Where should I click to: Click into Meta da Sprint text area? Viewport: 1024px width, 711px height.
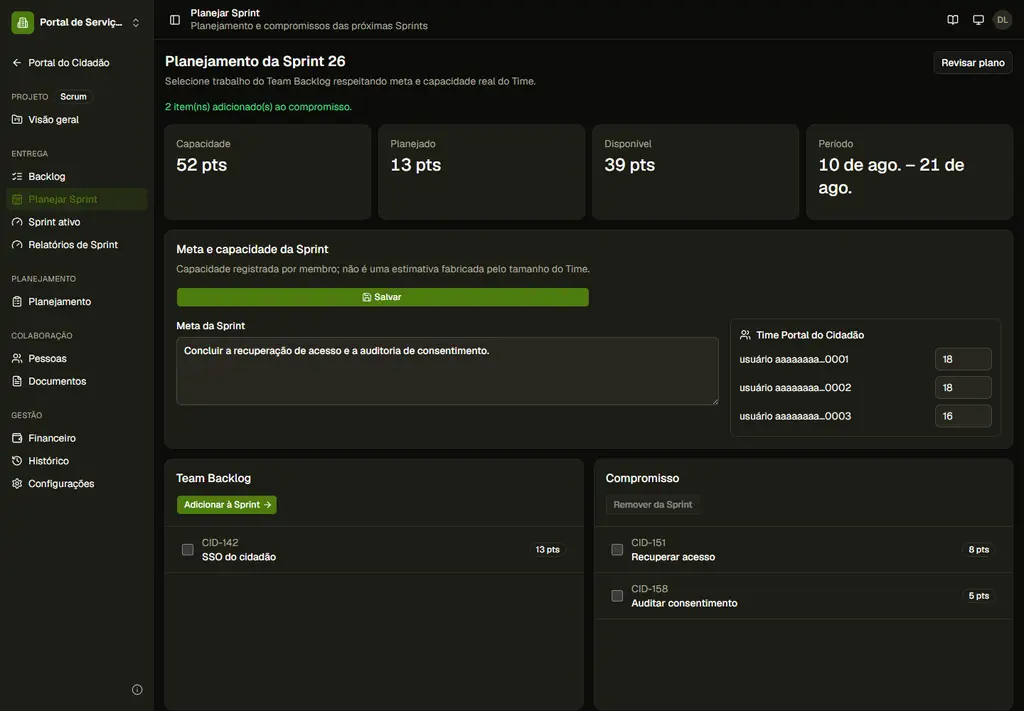coord(447,371)
